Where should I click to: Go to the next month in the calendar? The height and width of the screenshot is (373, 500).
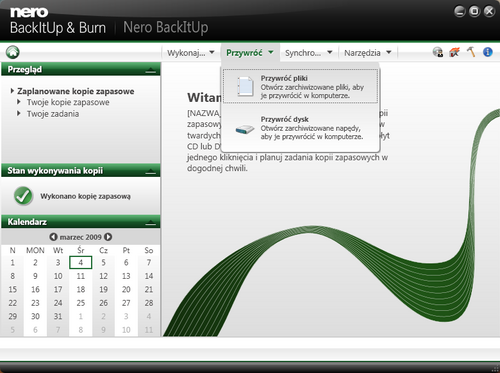click(x=108, y=237)
